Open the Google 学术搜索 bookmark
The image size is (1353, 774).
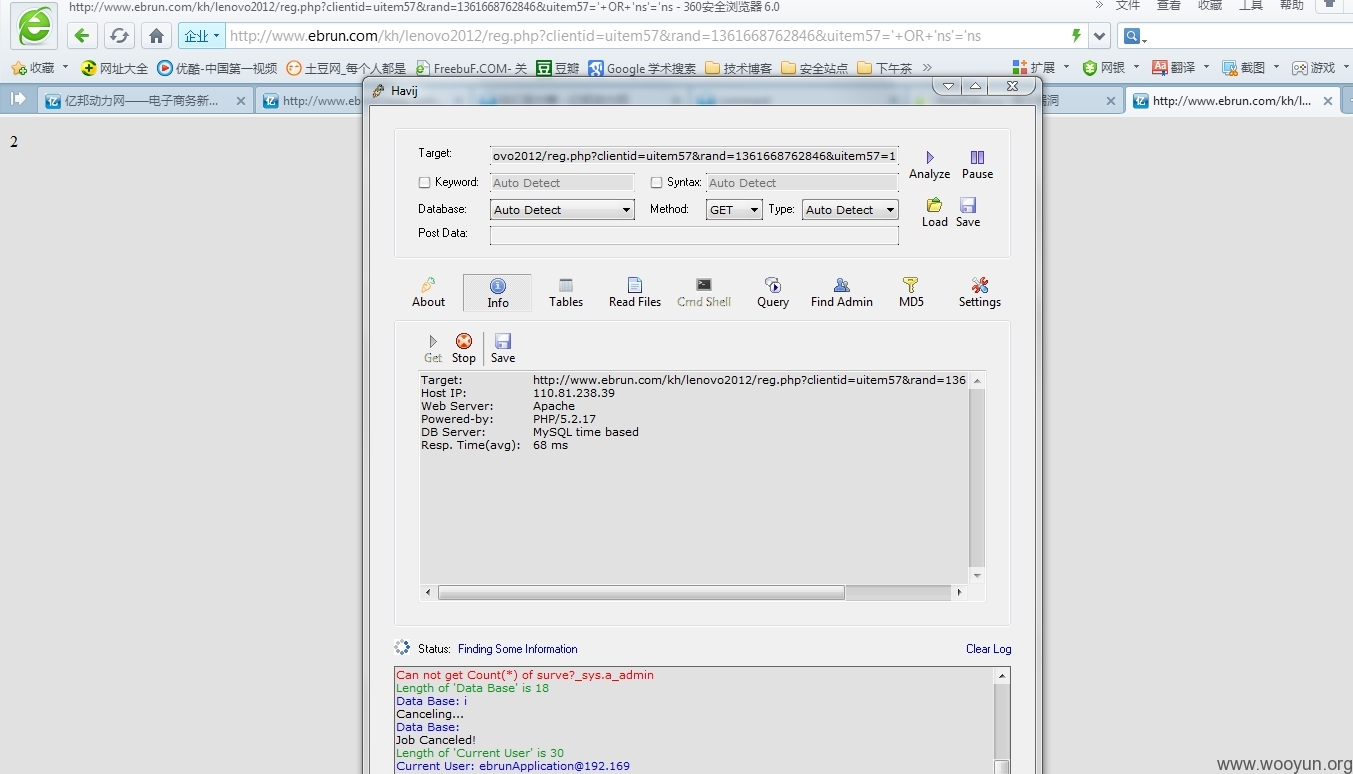642,68
